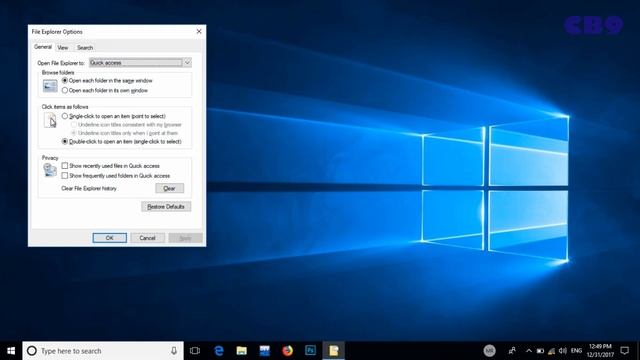Show hidden system tray icons
Screen dimensions: 640x360
[x=529, y=351]
